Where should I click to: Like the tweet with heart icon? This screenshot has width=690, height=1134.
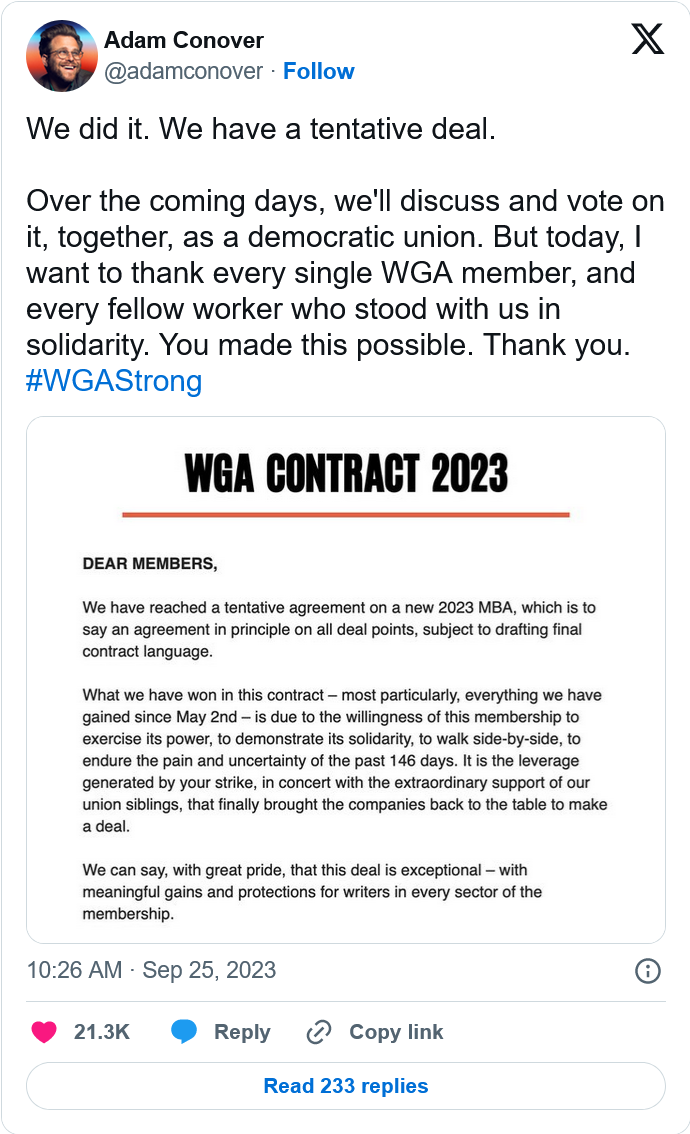(x=44, y=1032)
